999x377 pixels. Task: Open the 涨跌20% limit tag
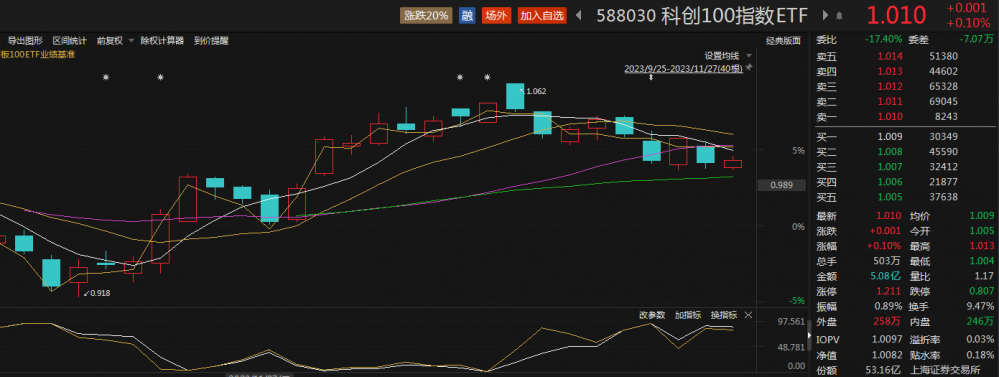click(426, 15)
